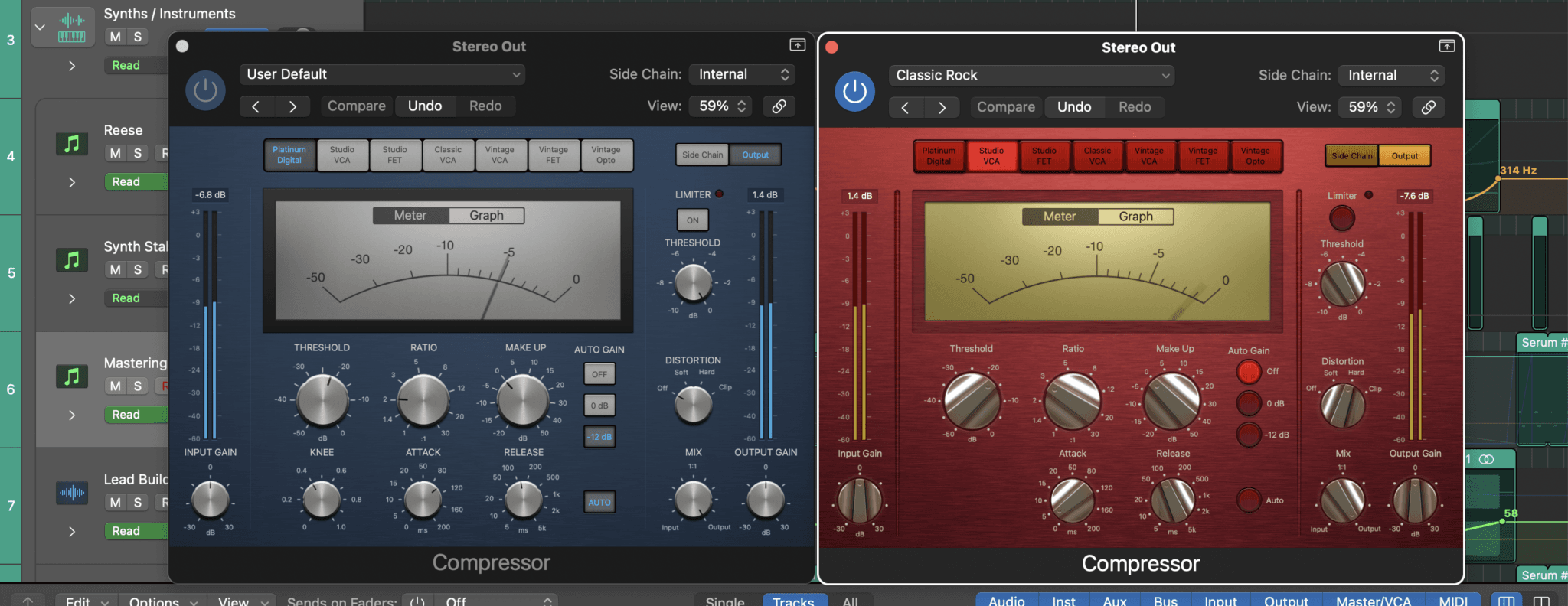This screenshot has width=1568, height=606.
Task: Go to previous preset in left compressor
Action: 256,106
